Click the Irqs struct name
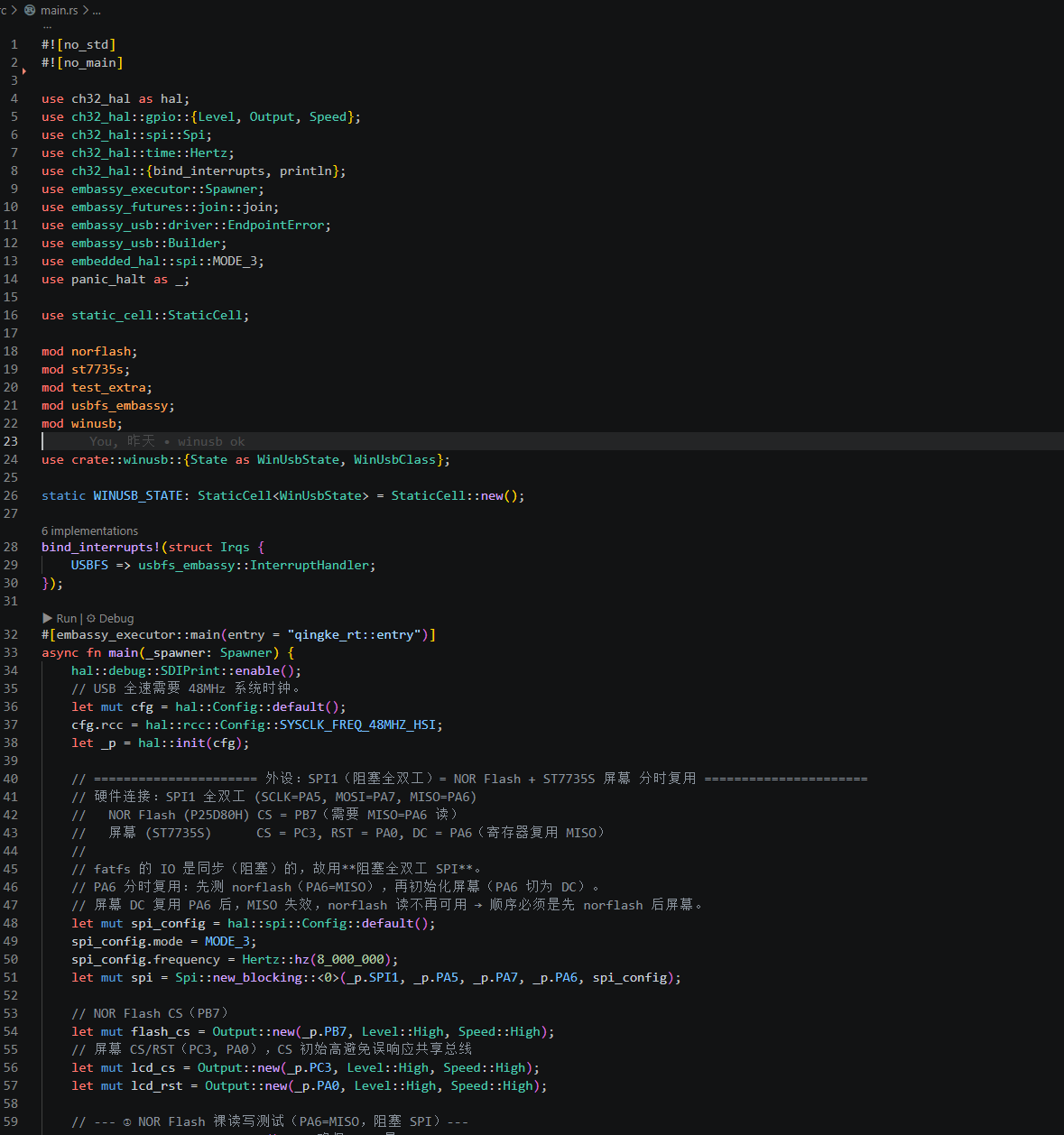 (235, 547)
